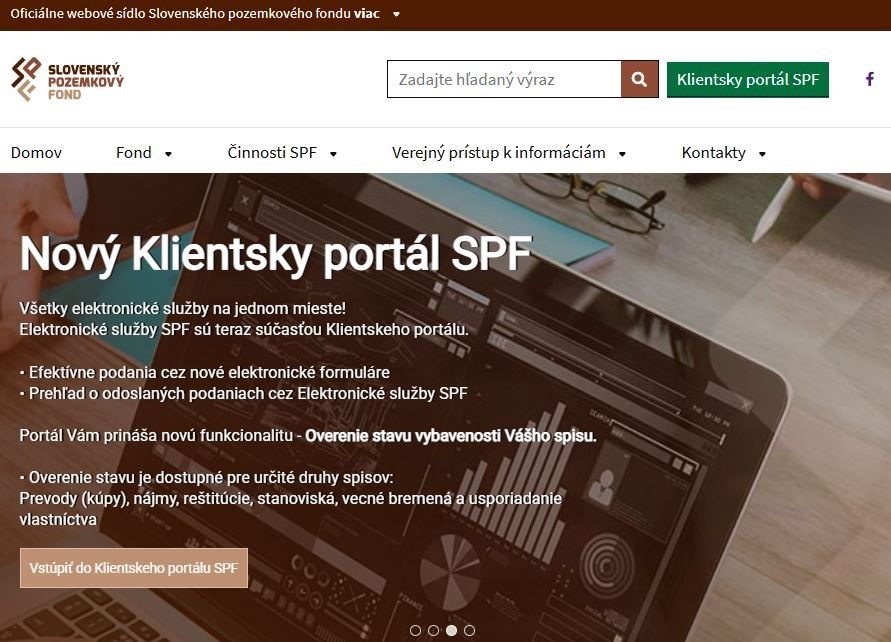The image size is (891, 642).
Task: Click the Slovenský pozemkový fond logo
Action: (x=67, y=79)
